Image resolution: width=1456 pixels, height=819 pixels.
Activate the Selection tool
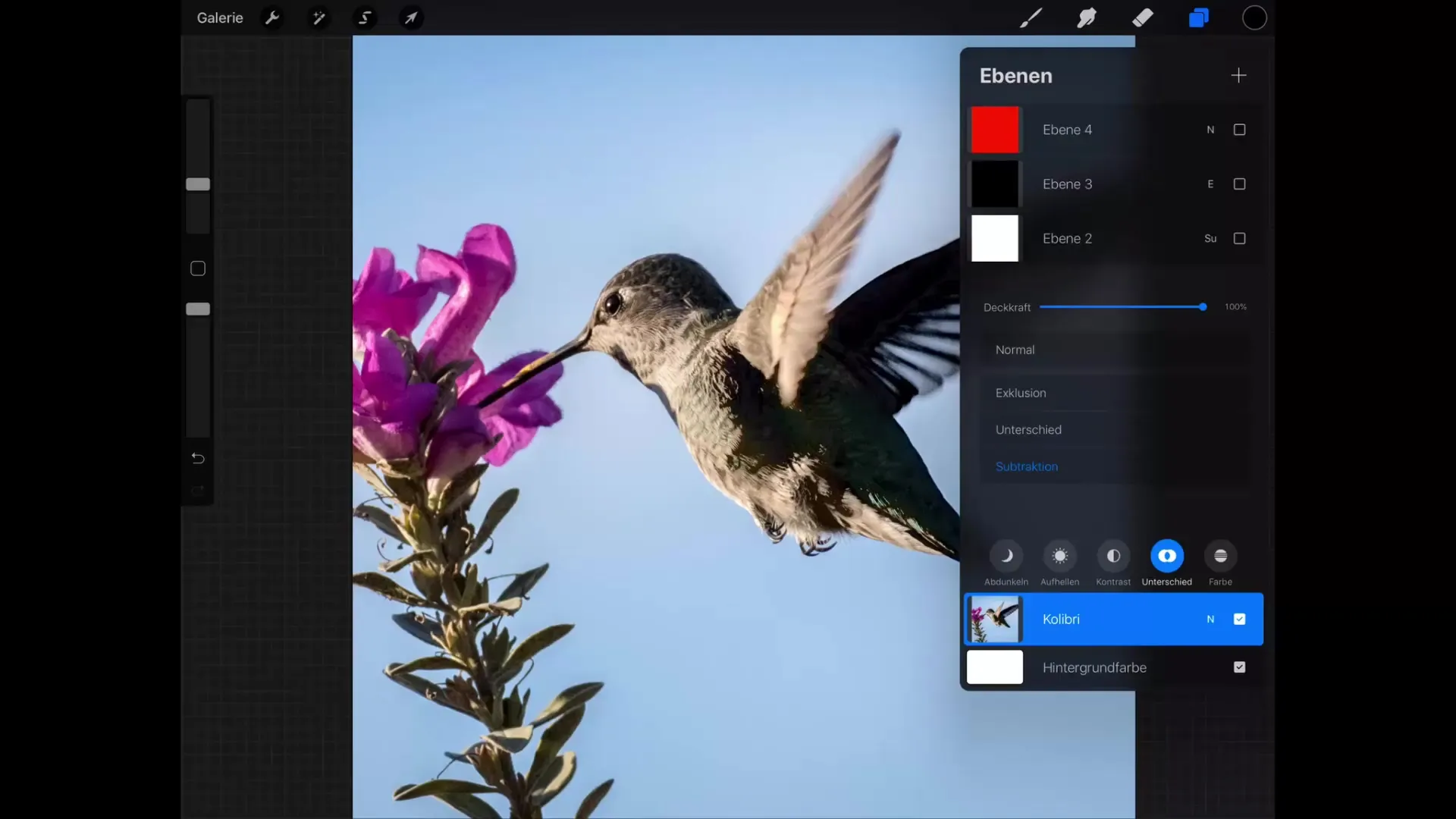pyautogui.click(x=365, y=17)
